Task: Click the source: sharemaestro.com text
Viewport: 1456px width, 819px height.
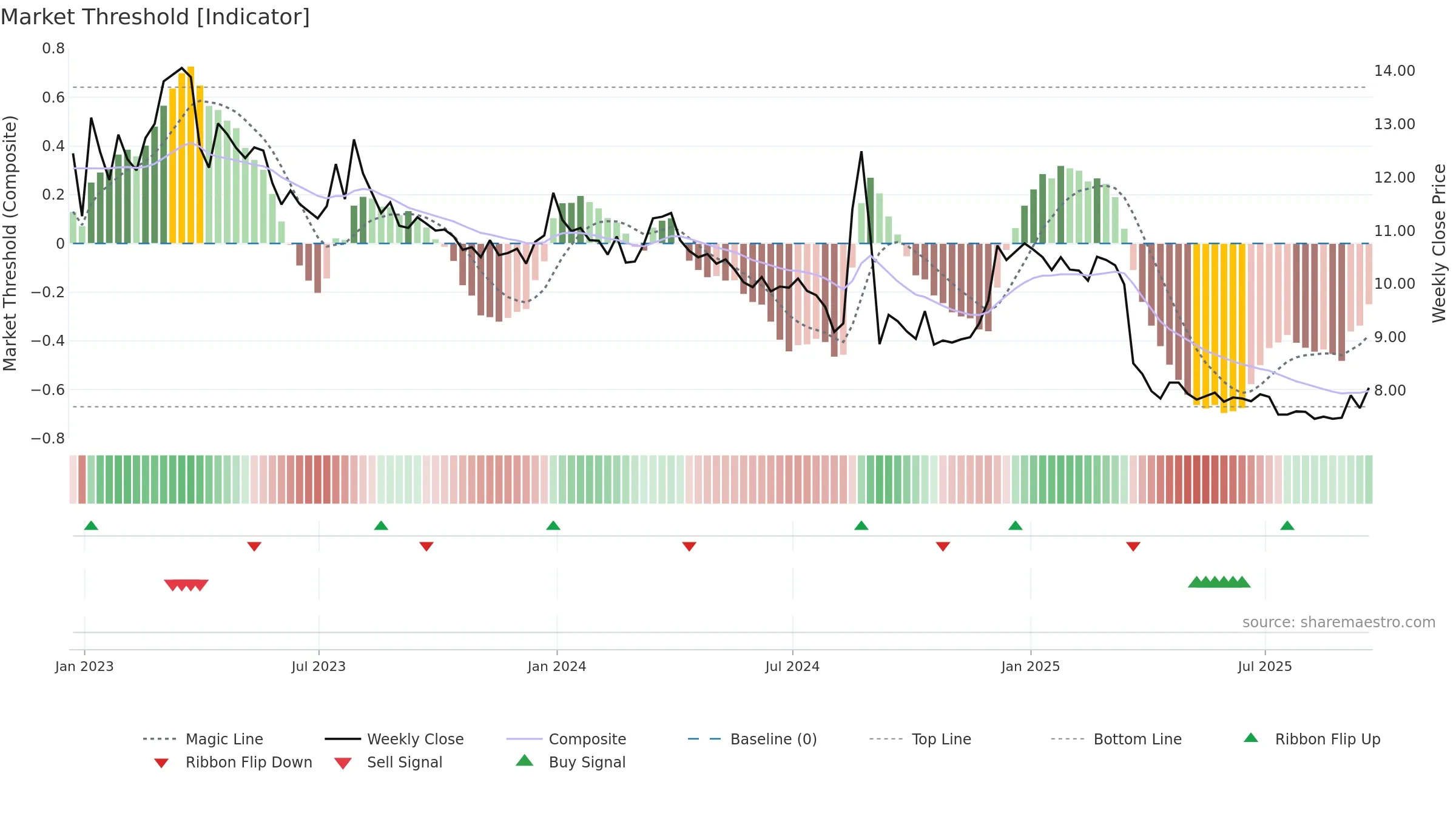Action: click(x=1339, y=622)
